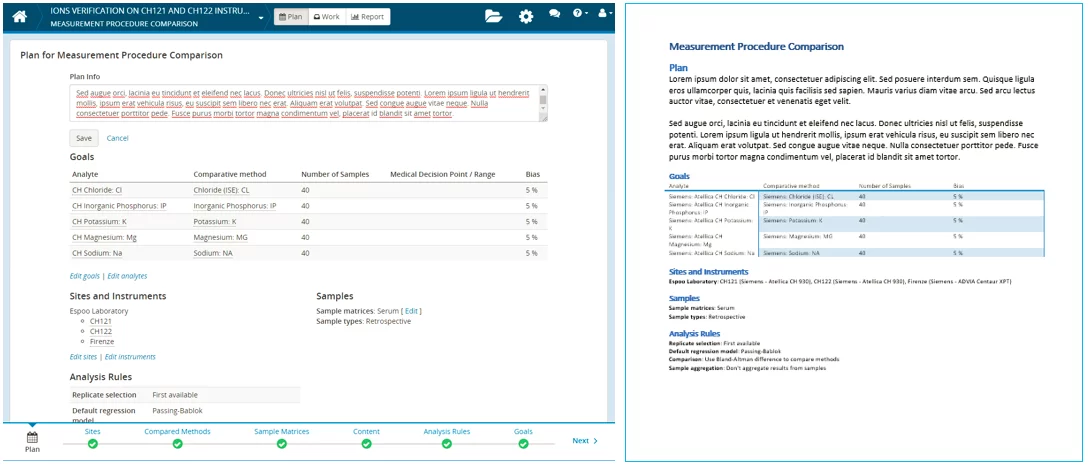The image size is (1089, 467).
Task: Click the Cancel link
Action: click(117, 138)
